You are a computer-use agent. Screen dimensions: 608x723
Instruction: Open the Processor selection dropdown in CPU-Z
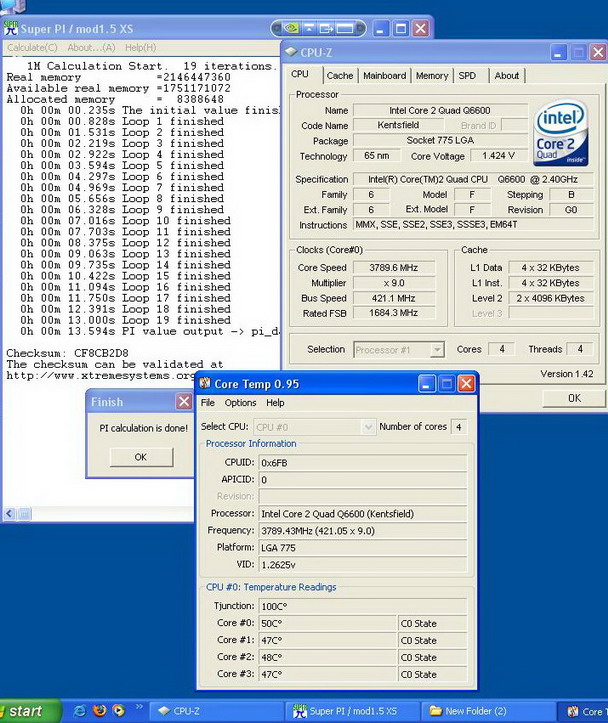[398, 349]
